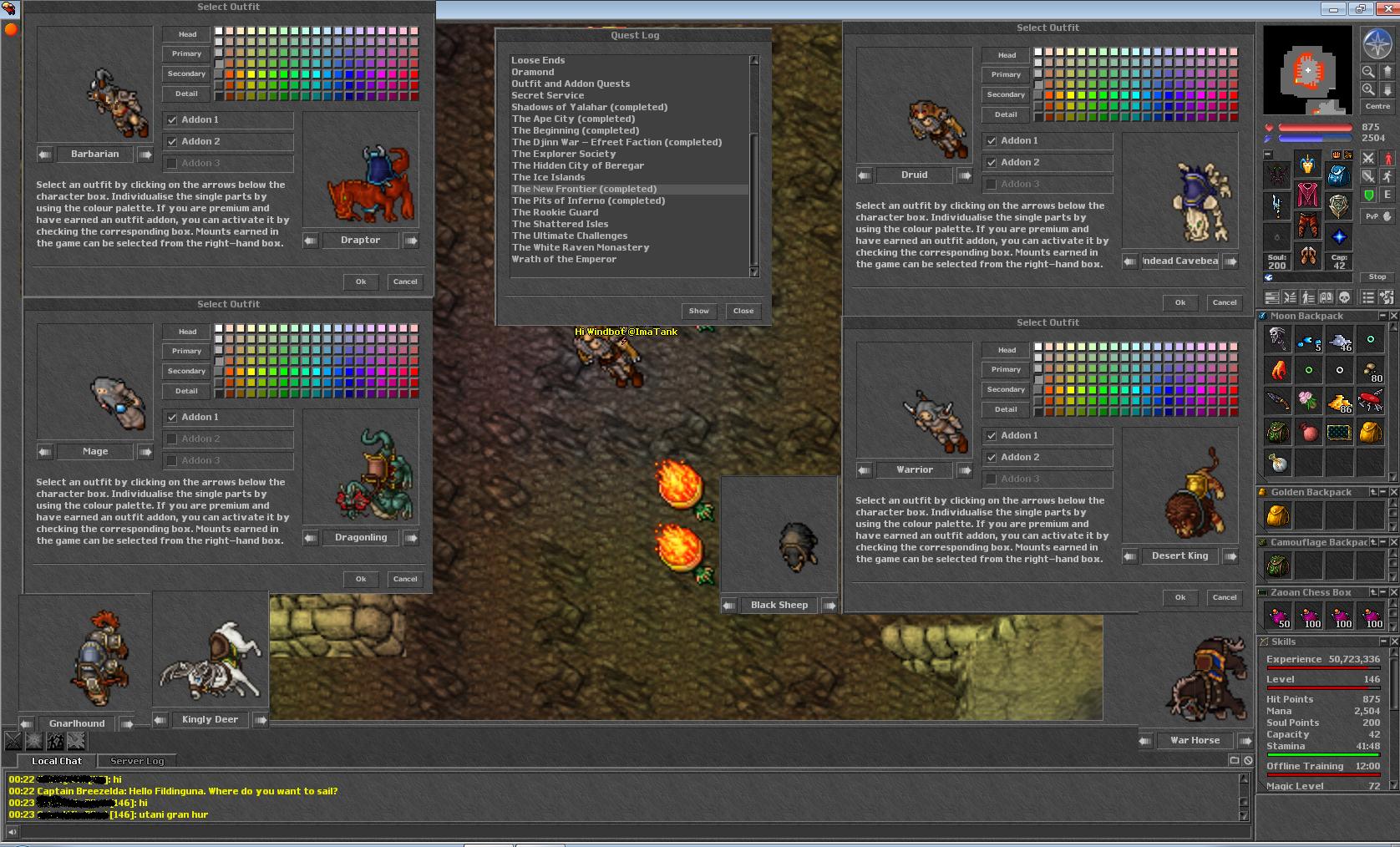Show previous mount before Dragonling

pyautogui.click(x=311, y=538)
